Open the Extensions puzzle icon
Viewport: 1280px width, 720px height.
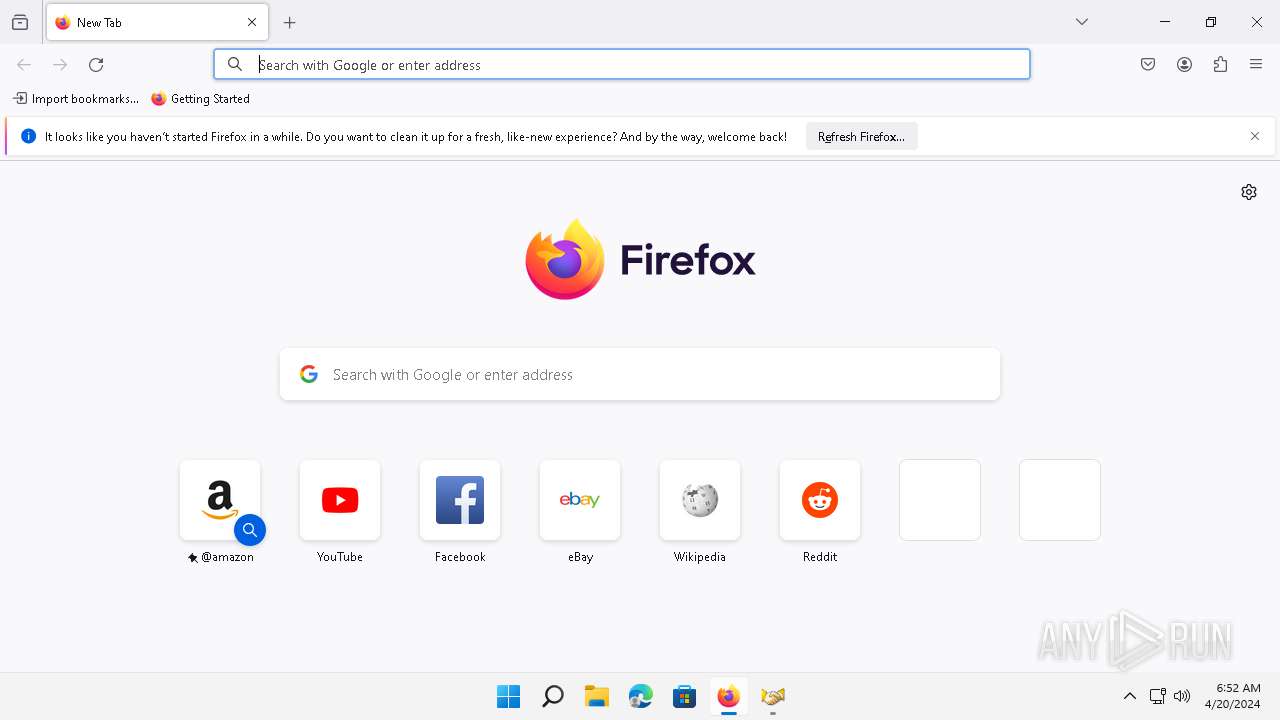(x=1220, y=65)
